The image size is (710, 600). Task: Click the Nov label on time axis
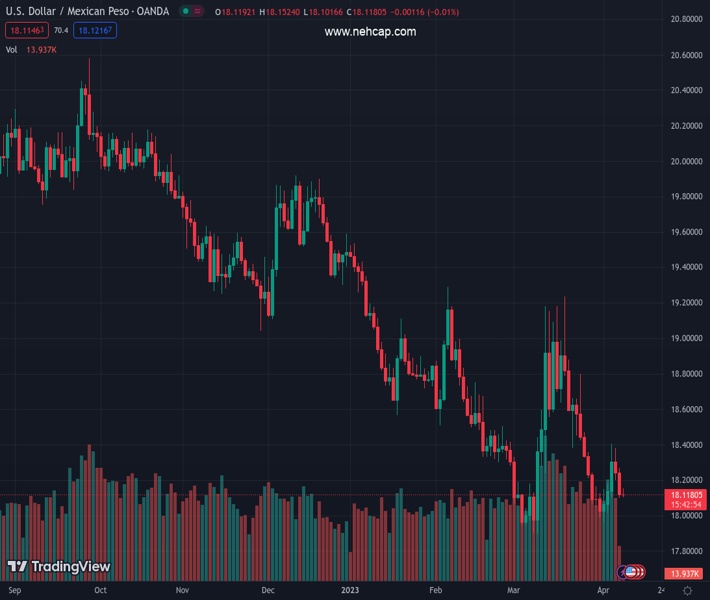182,590
